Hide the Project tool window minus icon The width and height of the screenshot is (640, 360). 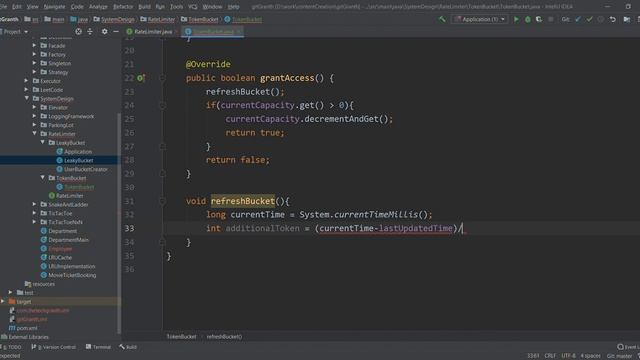pyautogui.click(x=116, y=31)
